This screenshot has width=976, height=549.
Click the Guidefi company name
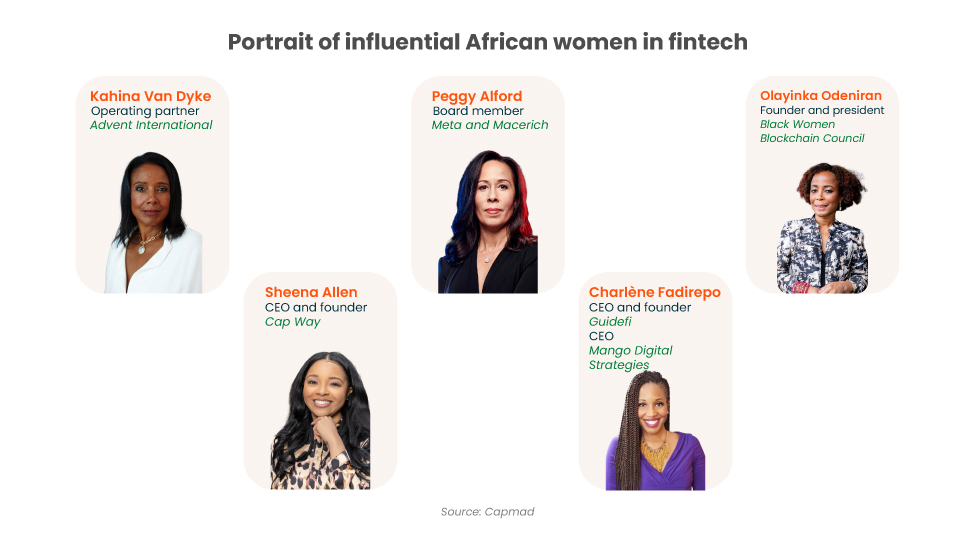point(610,322)
